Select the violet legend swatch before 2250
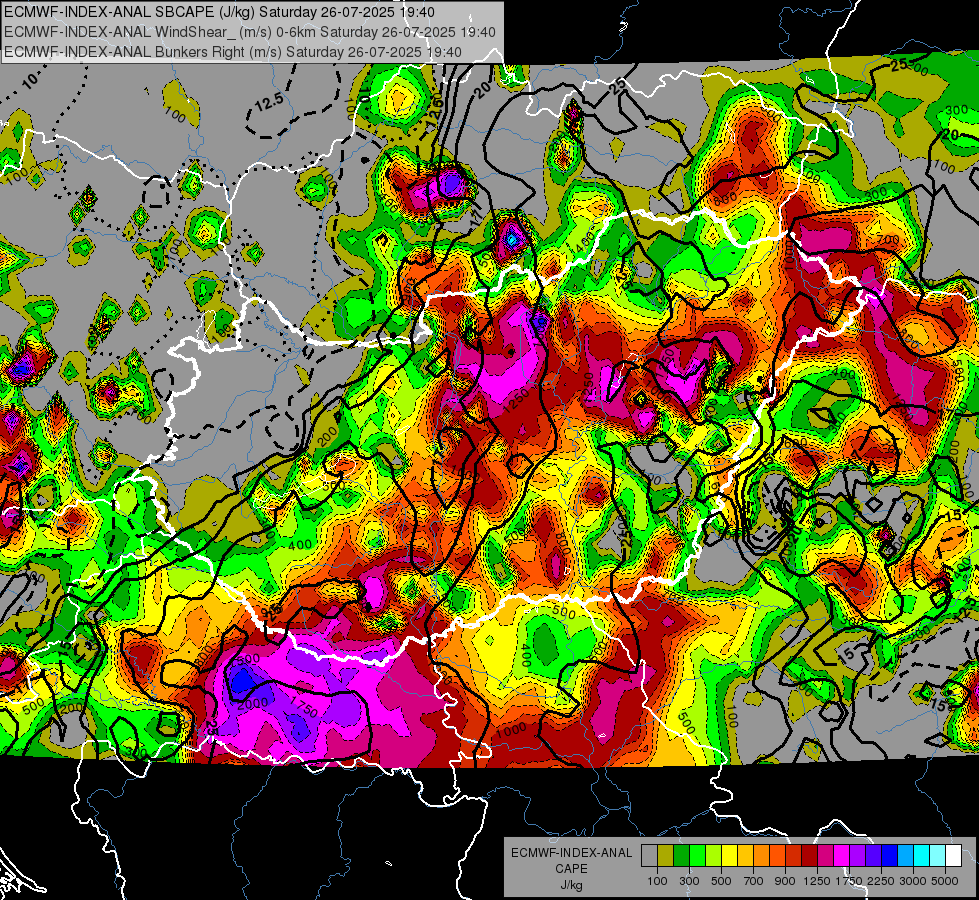Screen dimensions: 979x900 pos(873,855)
